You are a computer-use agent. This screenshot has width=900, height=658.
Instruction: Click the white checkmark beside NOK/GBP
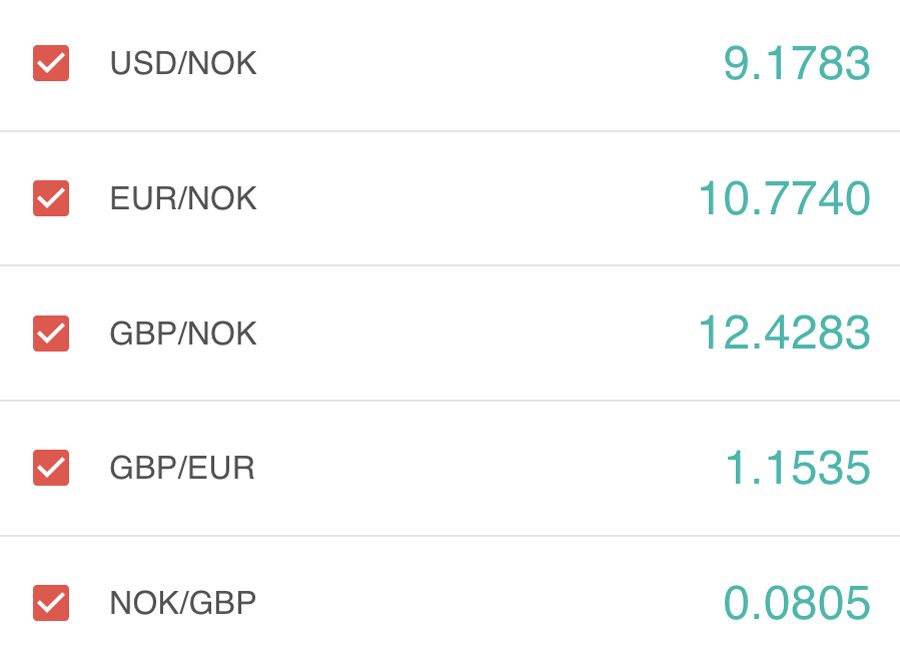pyautogui.click(x=51, y=603)
